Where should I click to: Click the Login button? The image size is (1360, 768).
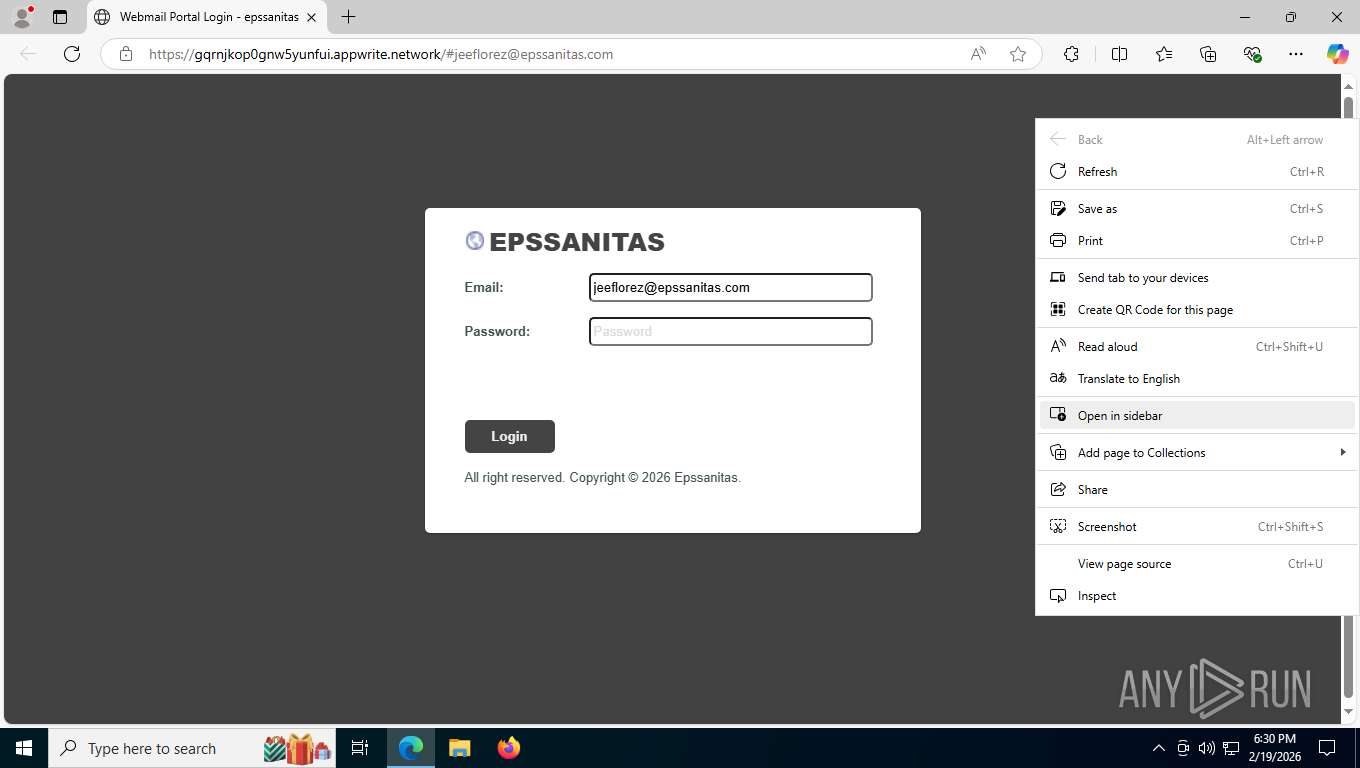click(509, 436)
